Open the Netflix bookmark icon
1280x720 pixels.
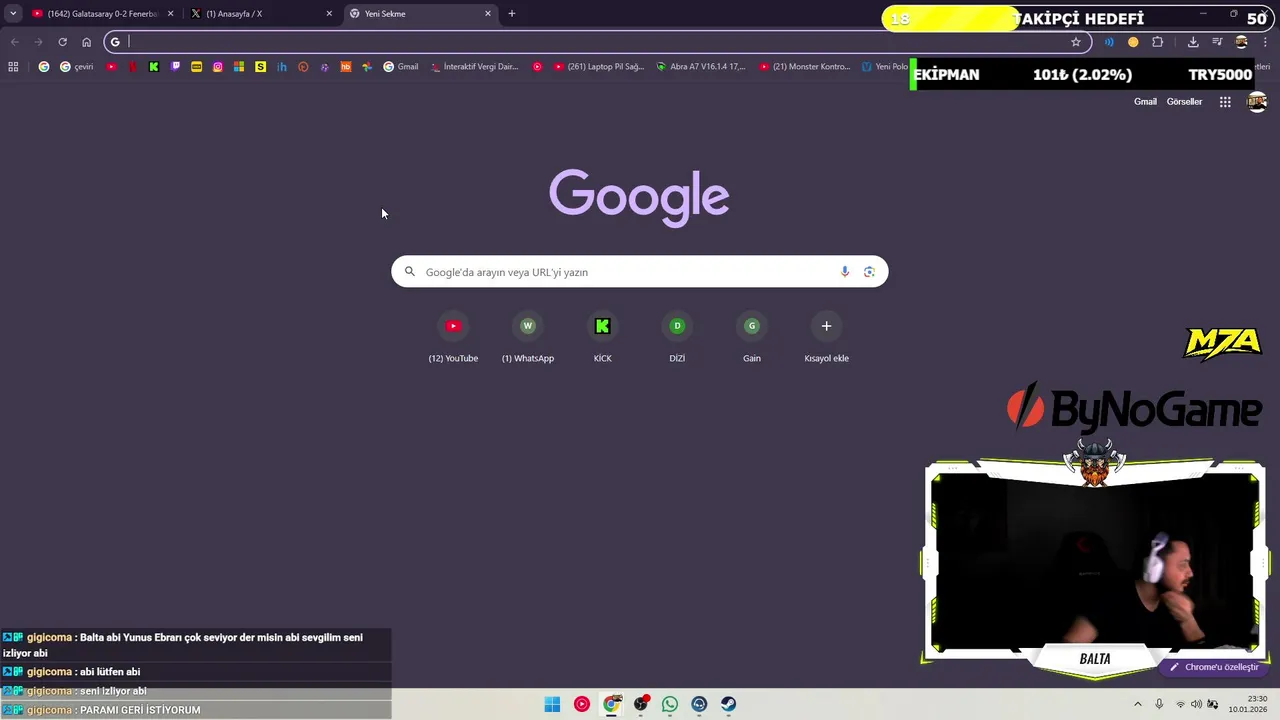click(133, 67)
